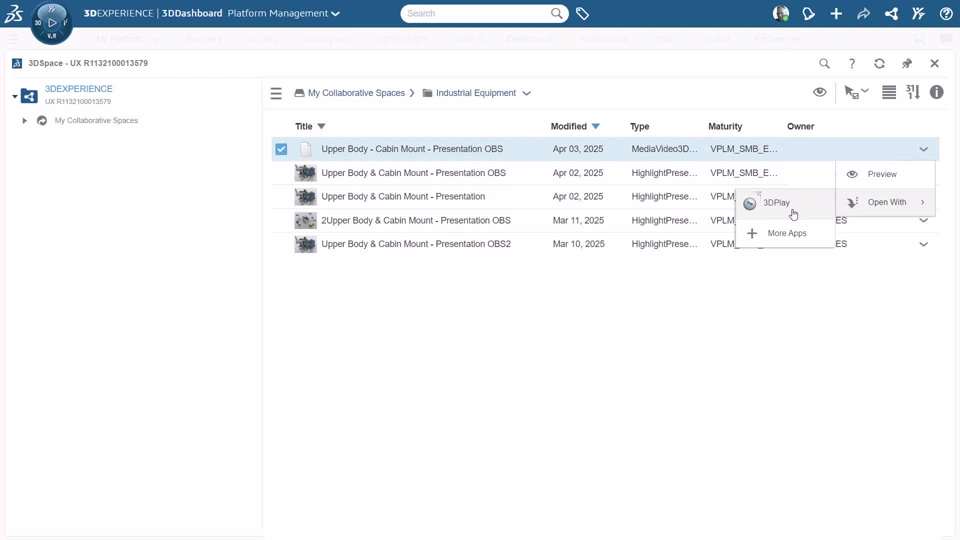Open the information panel icon
The image size is (960, 540).
tap(937, 92)
